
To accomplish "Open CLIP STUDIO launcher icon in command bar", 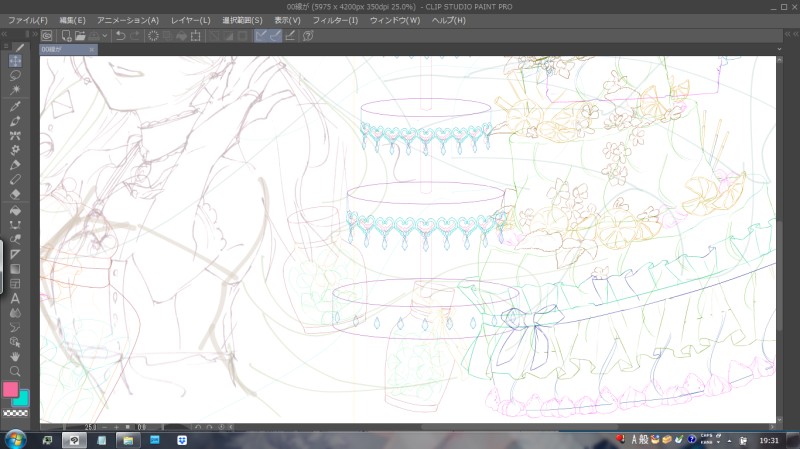I will (47, 36).
